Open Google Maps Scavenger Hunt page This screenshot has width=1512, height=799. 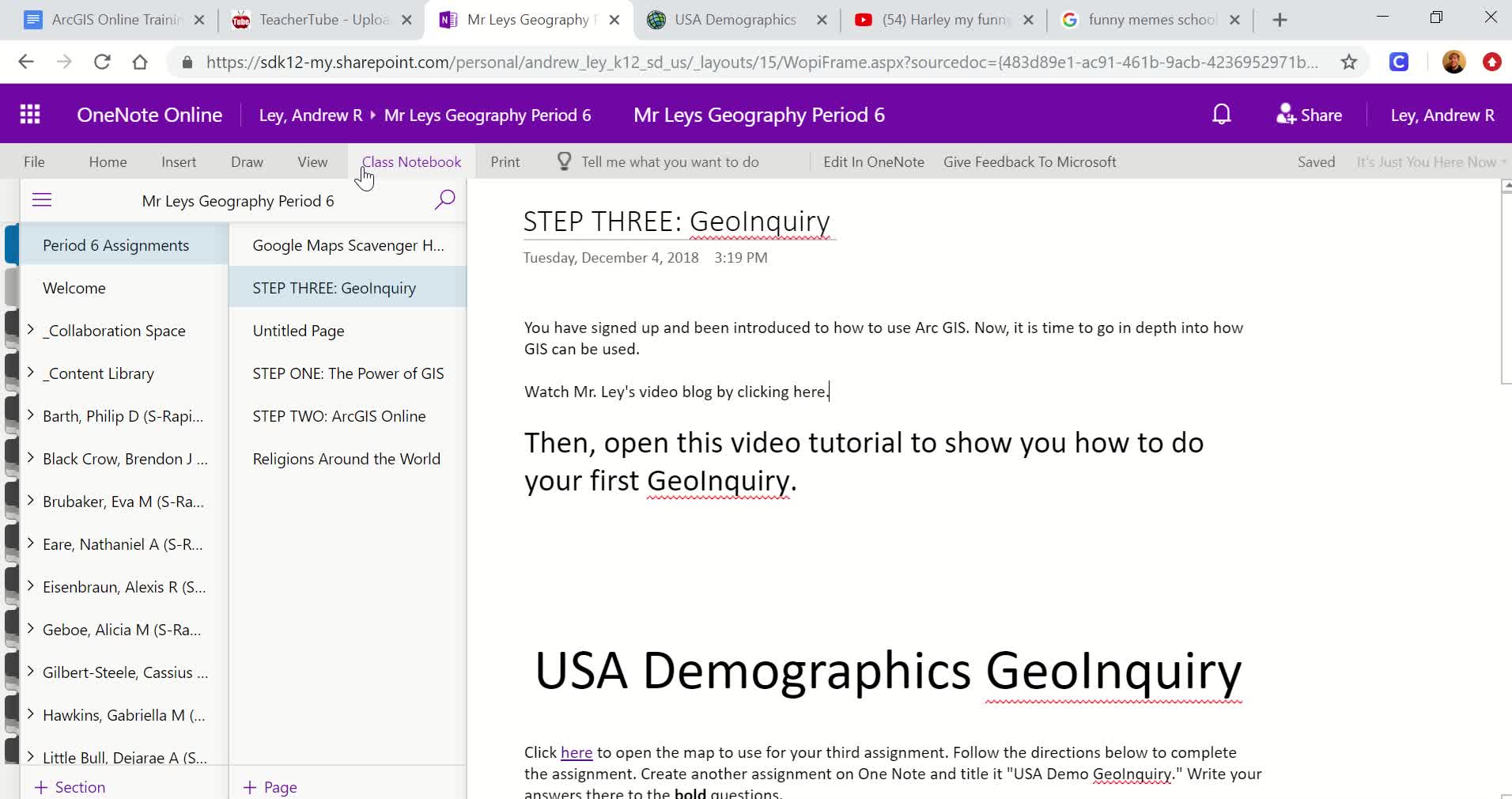[x=348, y=245]
